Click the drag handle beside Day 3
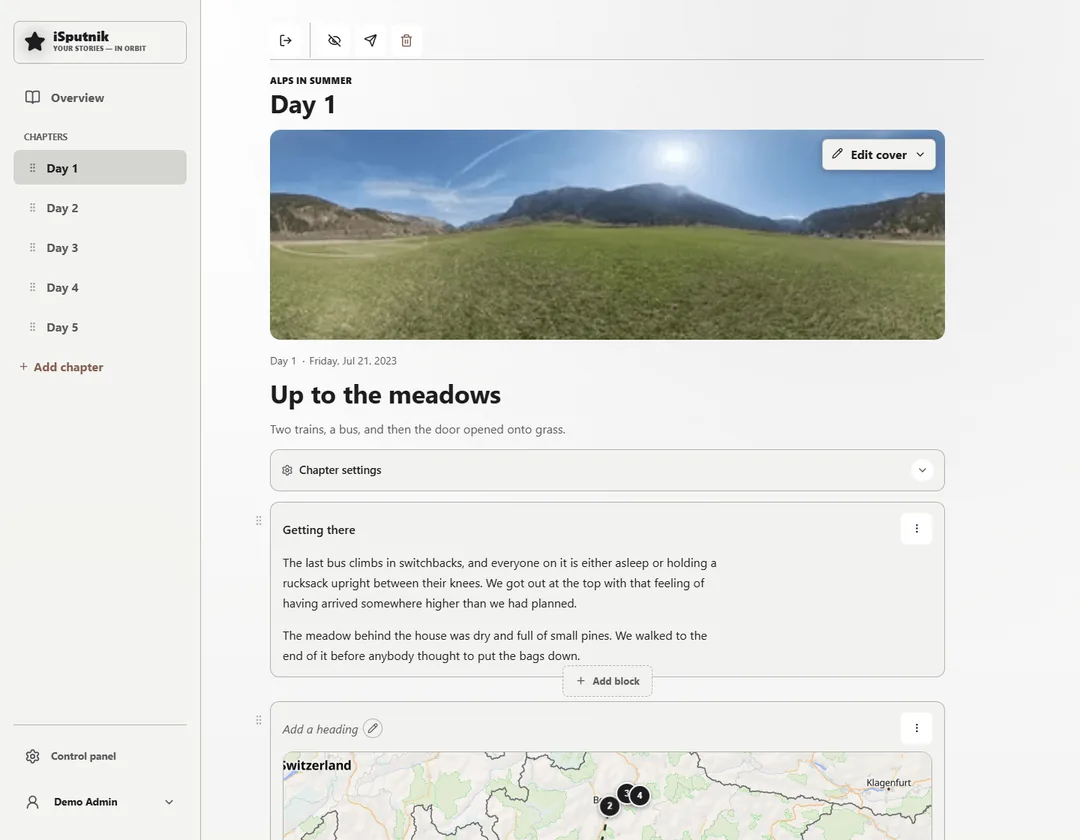The width and height of the screenshot is (1080, 840). click(32, 248)
